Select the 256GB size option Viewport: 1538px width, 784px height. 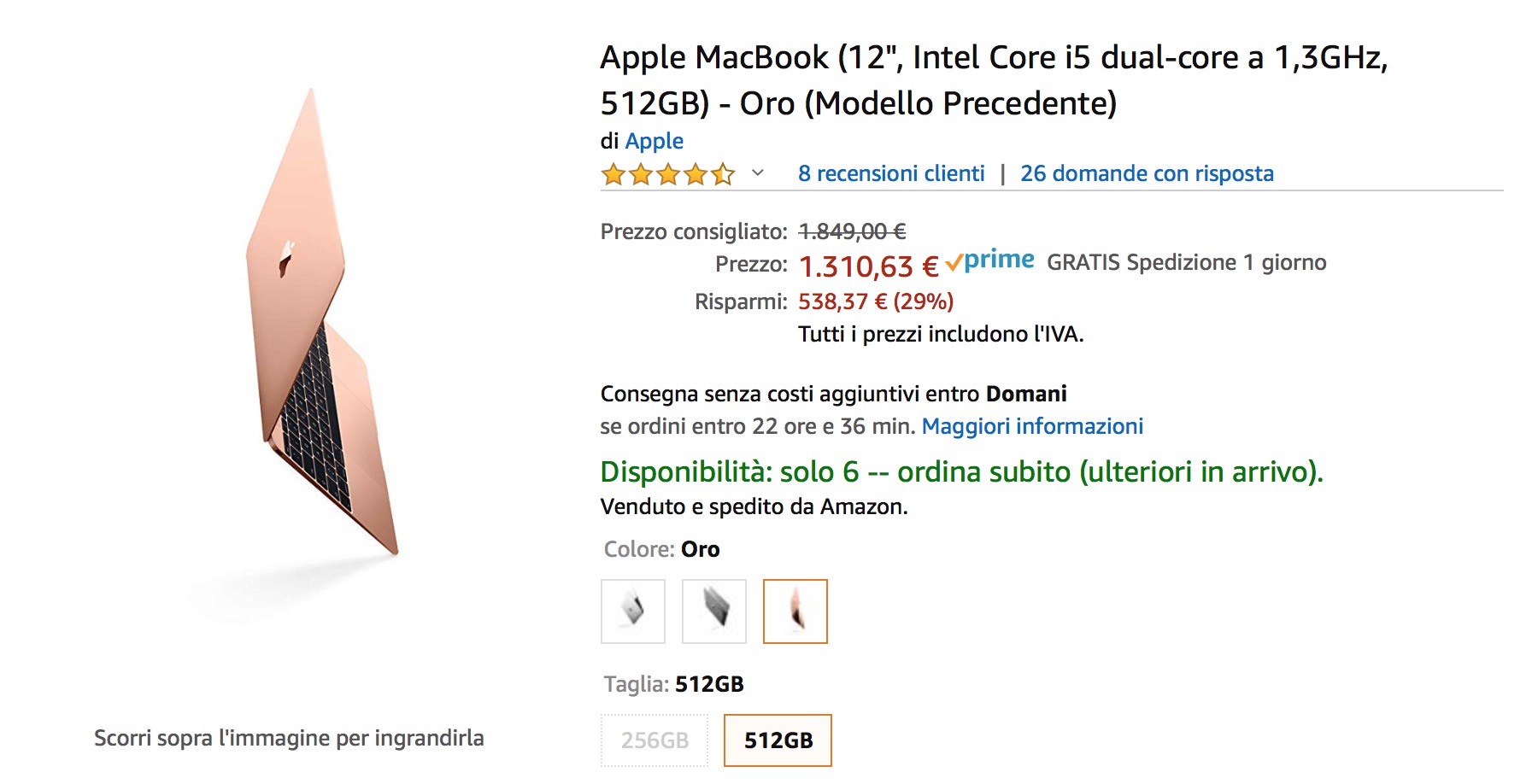(655, 740)
